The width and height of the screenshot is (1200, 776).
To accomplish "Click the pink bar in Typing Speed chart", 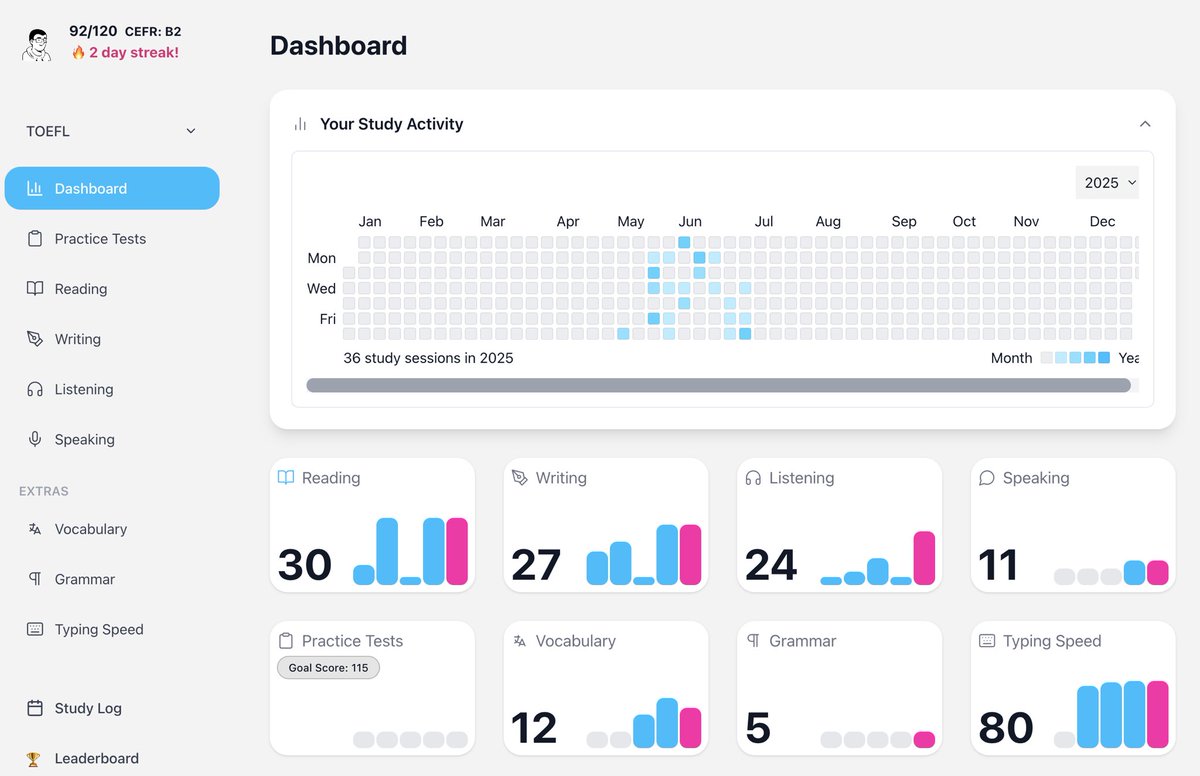I will click(1158, 714).
